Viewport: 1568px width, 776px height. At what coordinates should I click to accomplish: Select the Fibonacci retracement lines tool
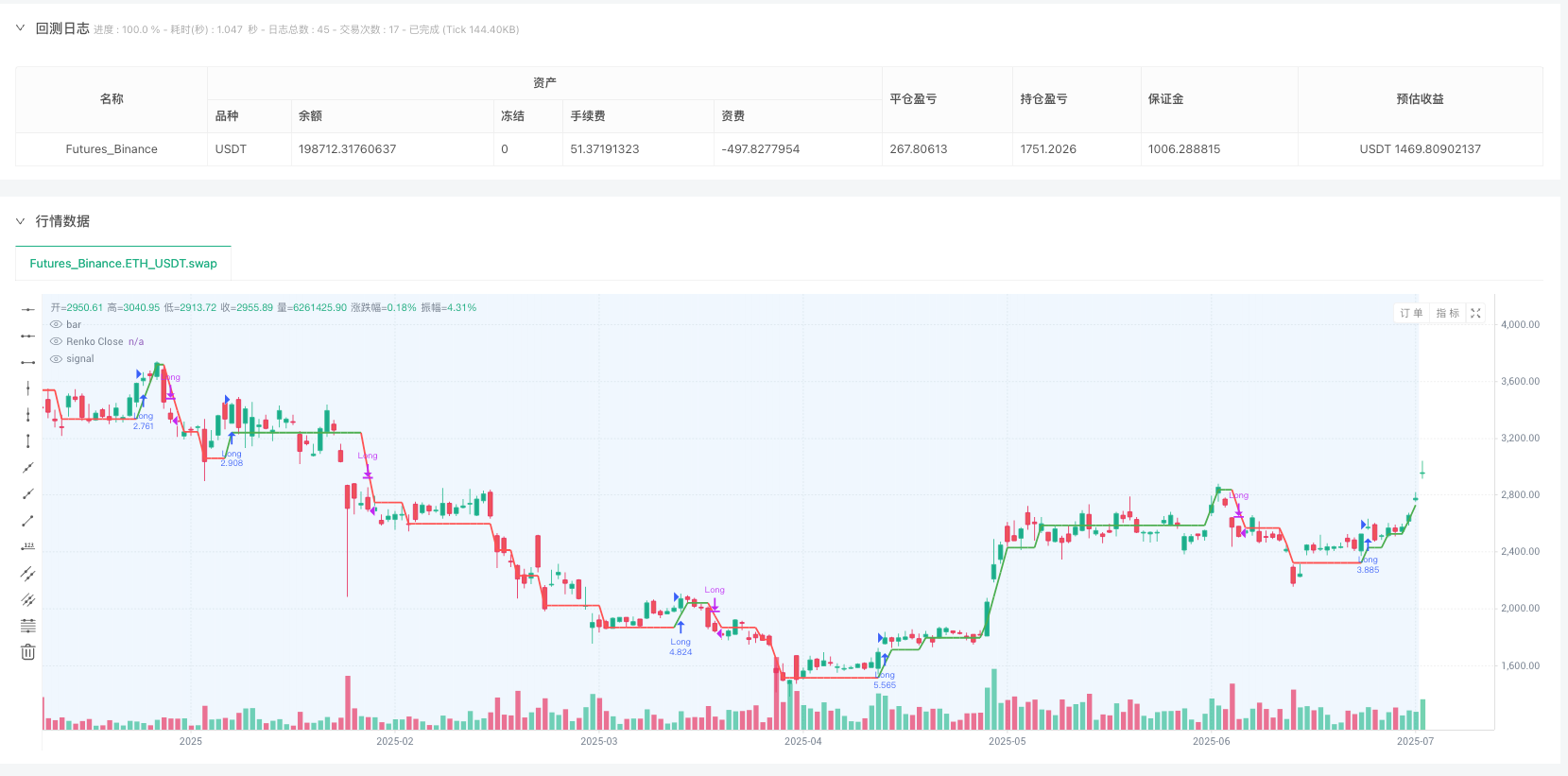click(28, 626)
